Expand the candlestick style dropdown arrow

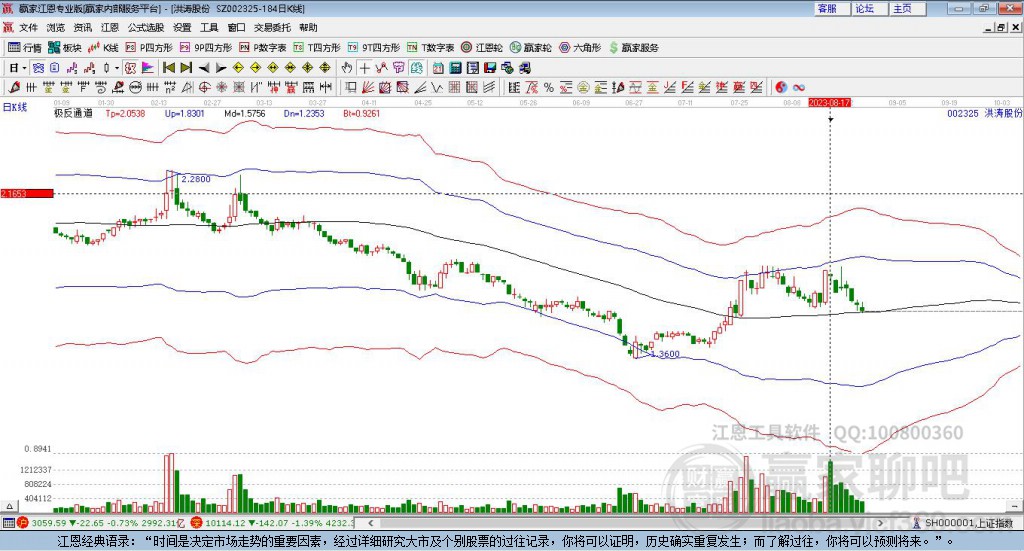(x=117, y=68)
